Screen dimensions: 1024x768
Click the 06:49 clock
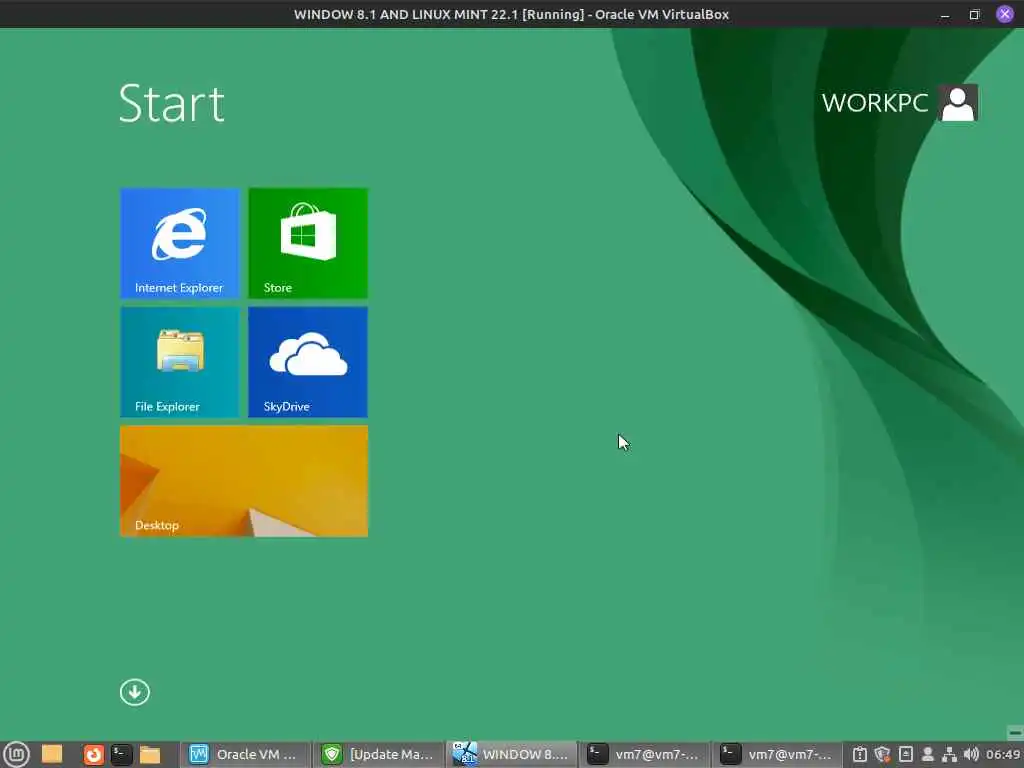tap(1003, 754)
